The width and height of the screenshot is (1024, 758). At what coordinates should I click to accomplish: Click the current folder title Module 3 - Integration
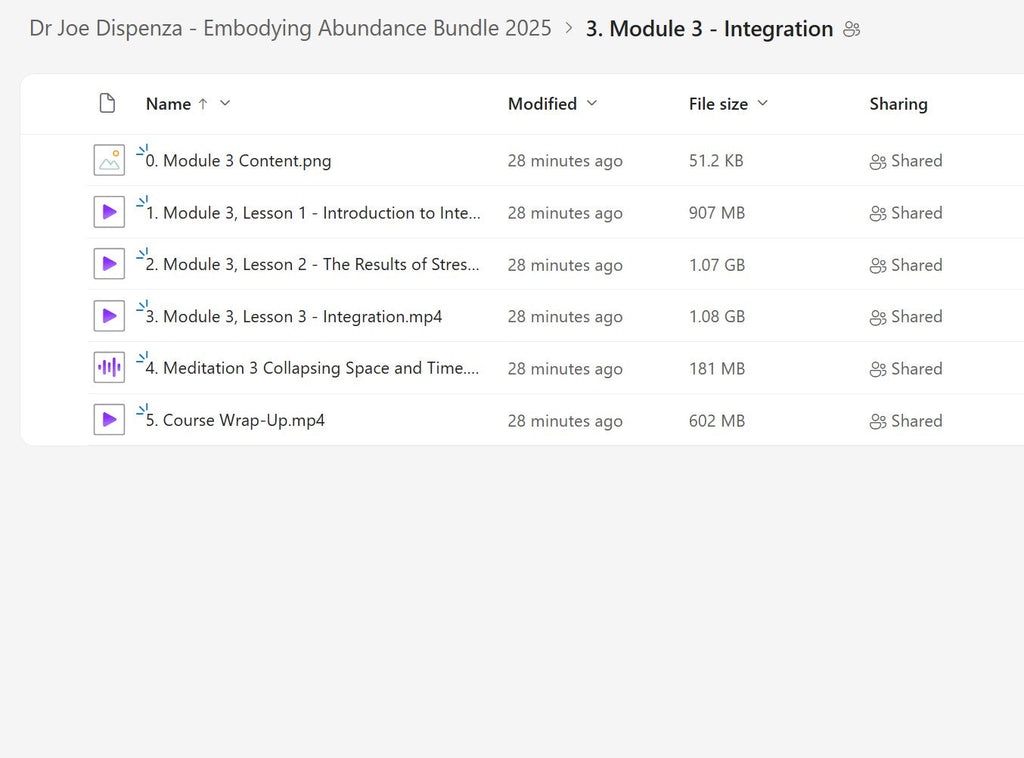(709, 29)
